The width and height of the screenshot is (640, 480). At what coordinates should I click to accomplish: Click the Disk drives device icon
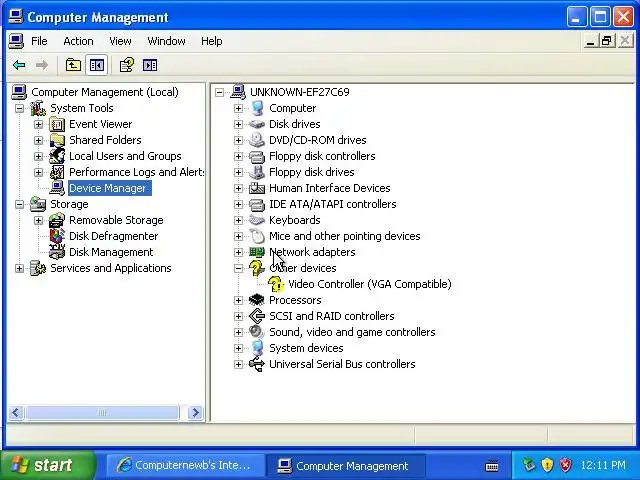tap(257, 124)
